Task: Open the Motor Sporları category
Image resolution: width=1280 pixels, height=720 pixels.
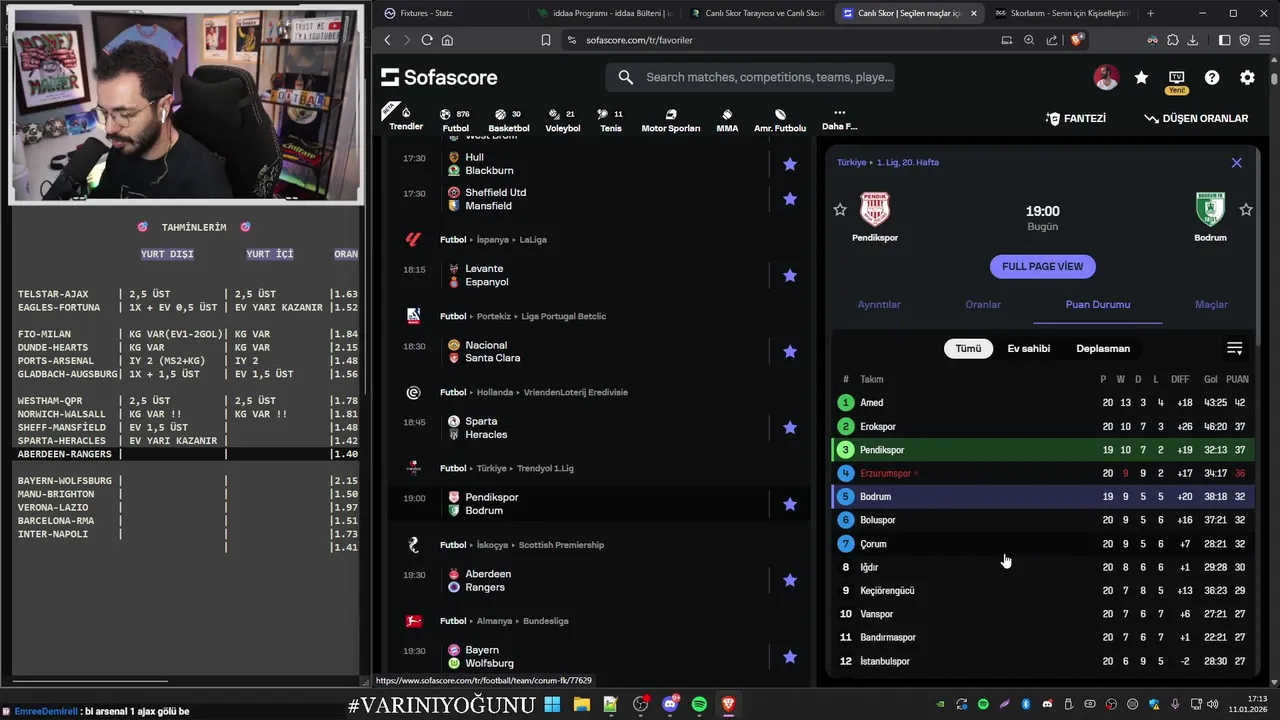Action: click(x=671, y=120)
